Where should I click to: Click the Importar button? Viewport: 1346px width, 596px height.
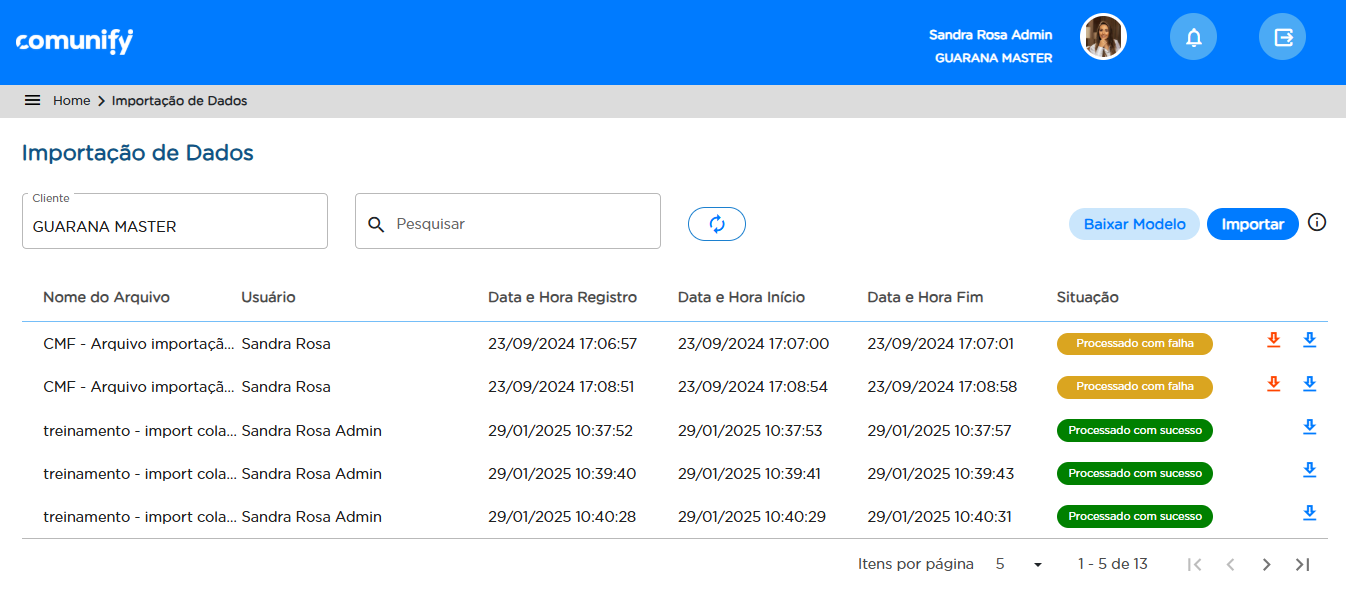tap(1252, 224)
